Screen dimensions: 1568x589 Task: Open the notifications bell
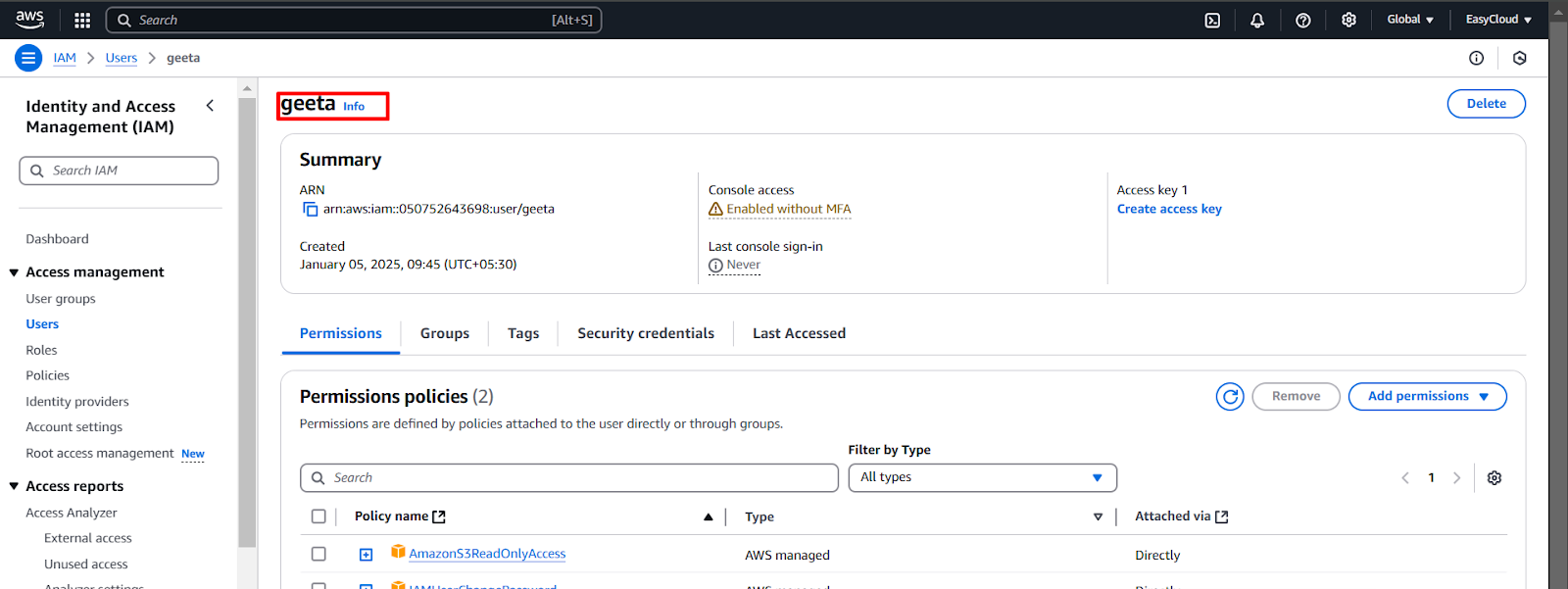point(1257,20)
